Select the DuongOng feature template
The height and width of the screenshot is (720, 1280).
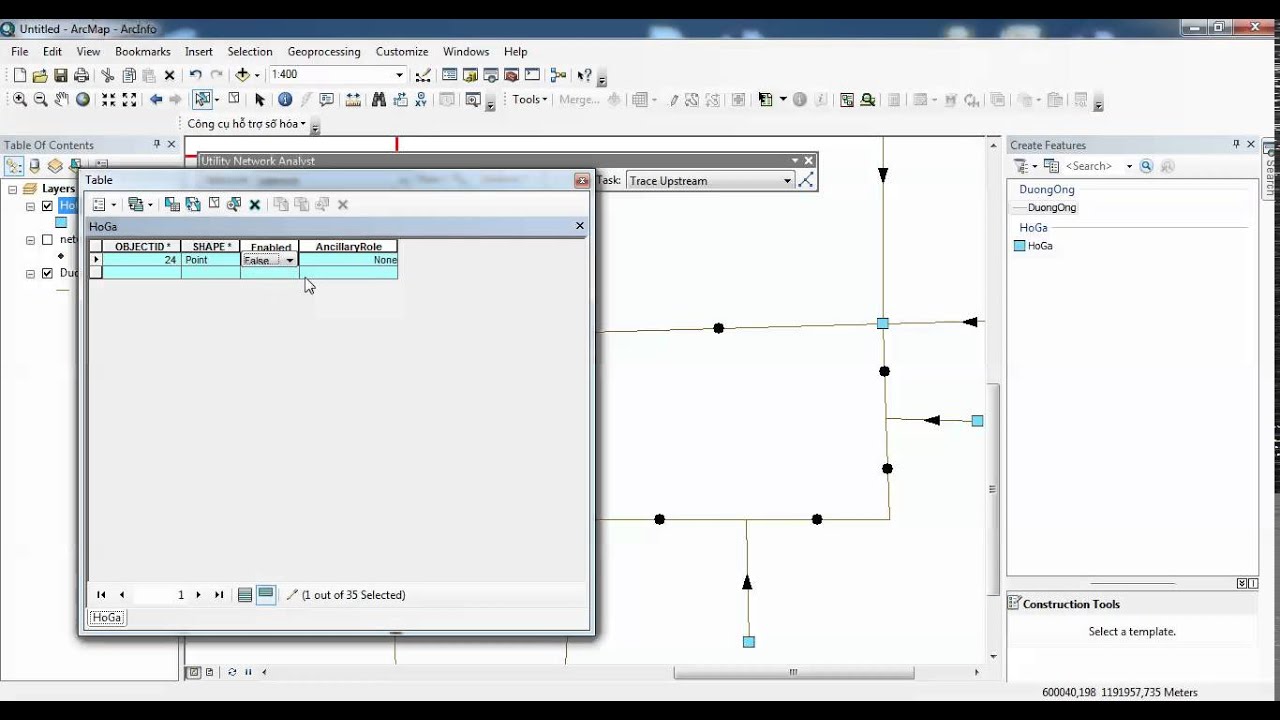coord(1045,208)
